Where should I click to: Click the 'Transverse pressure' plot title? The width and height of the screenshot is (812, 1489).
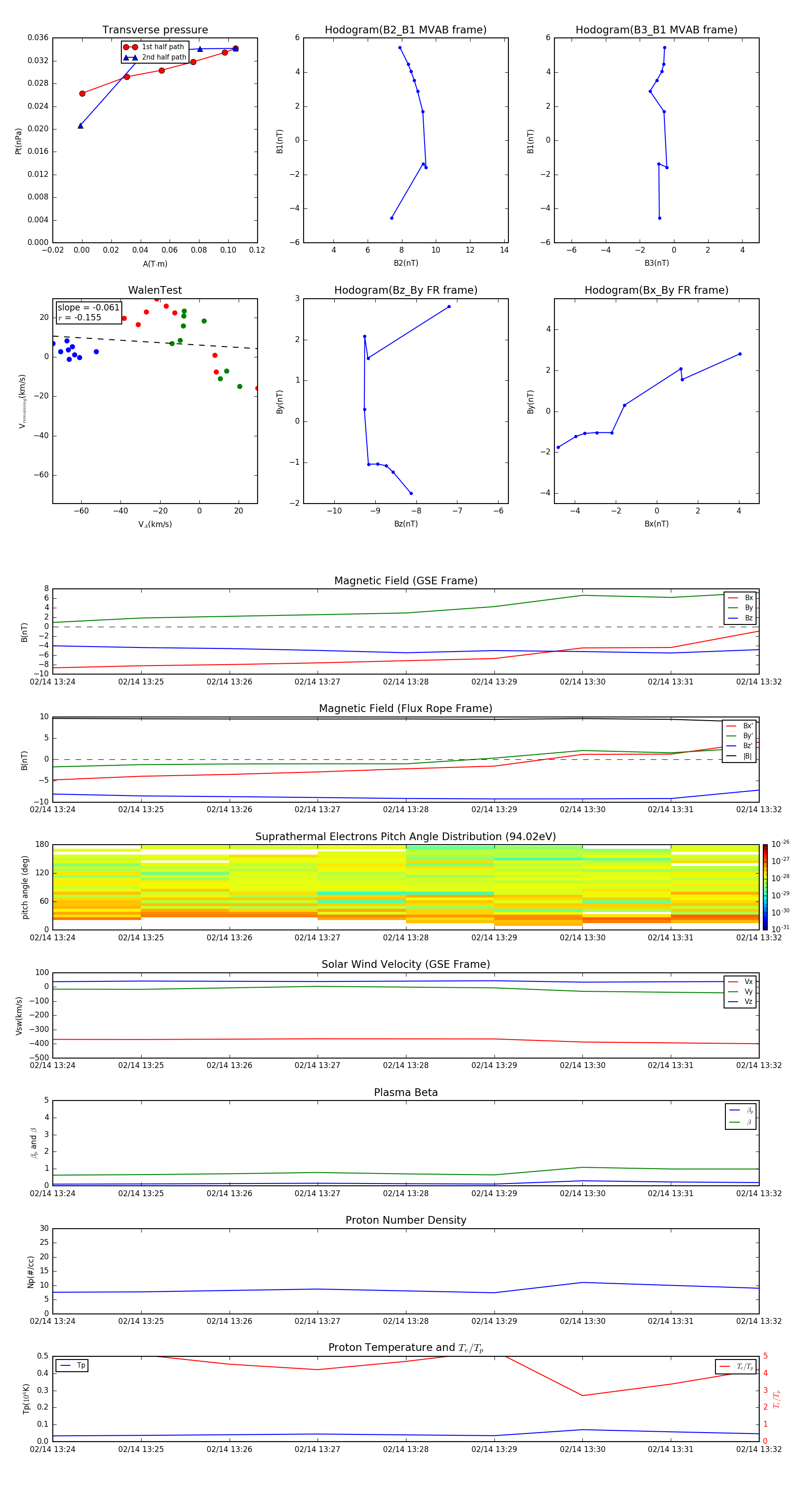pyautogui.click(x=155, y=30)
